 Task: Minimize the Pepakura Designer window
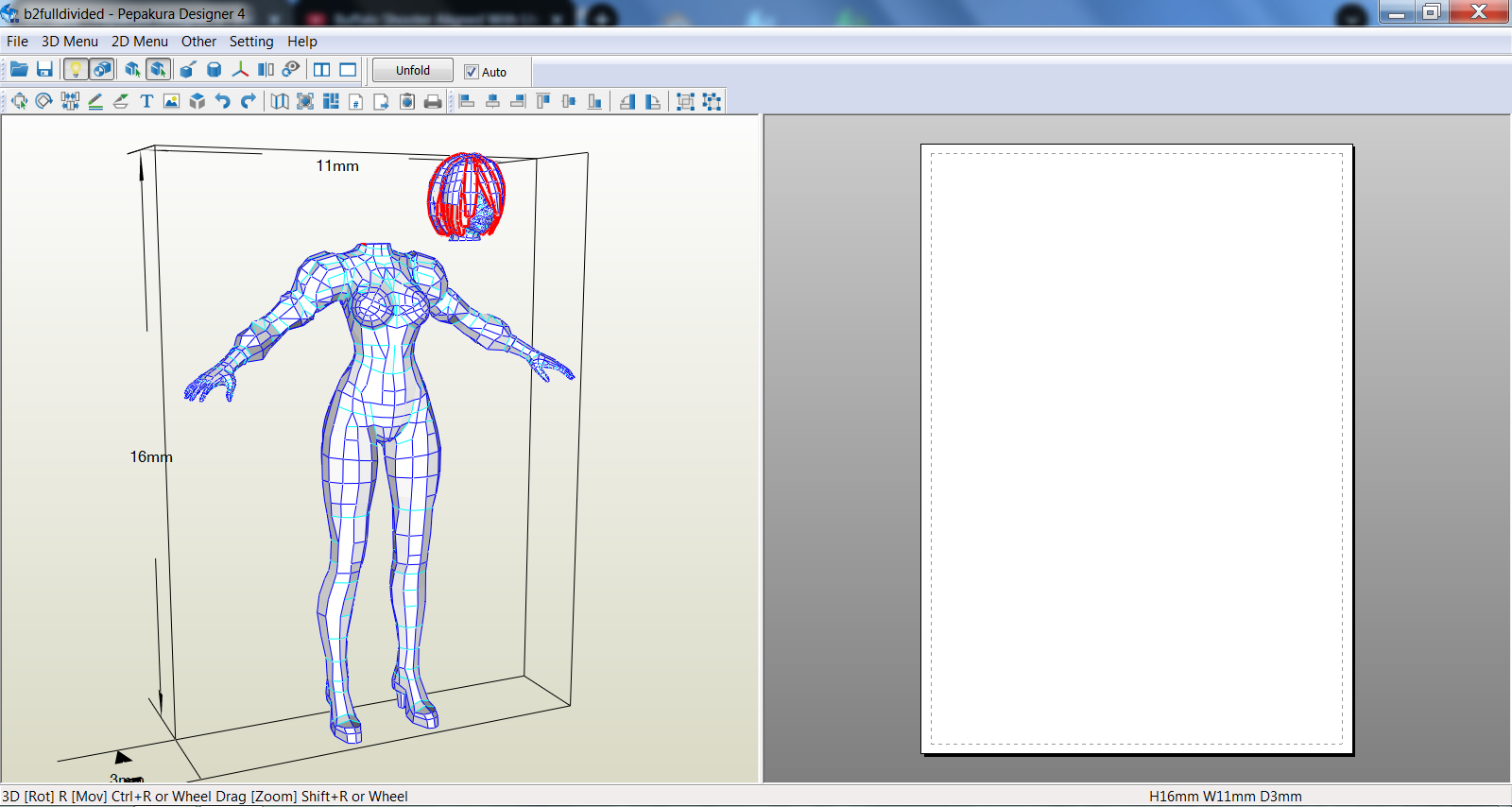(1397, 12)
